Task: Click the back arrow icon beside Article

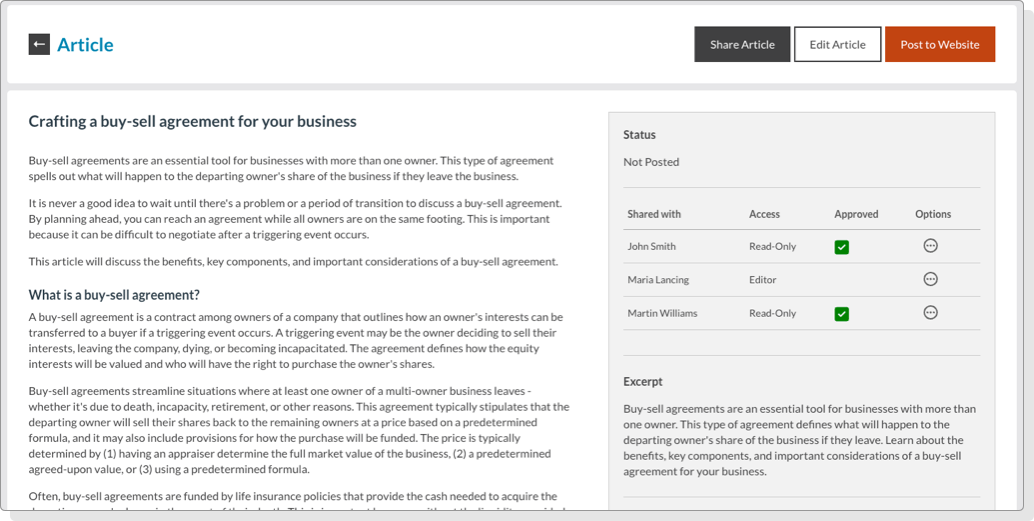Action: tap(39, 44)
